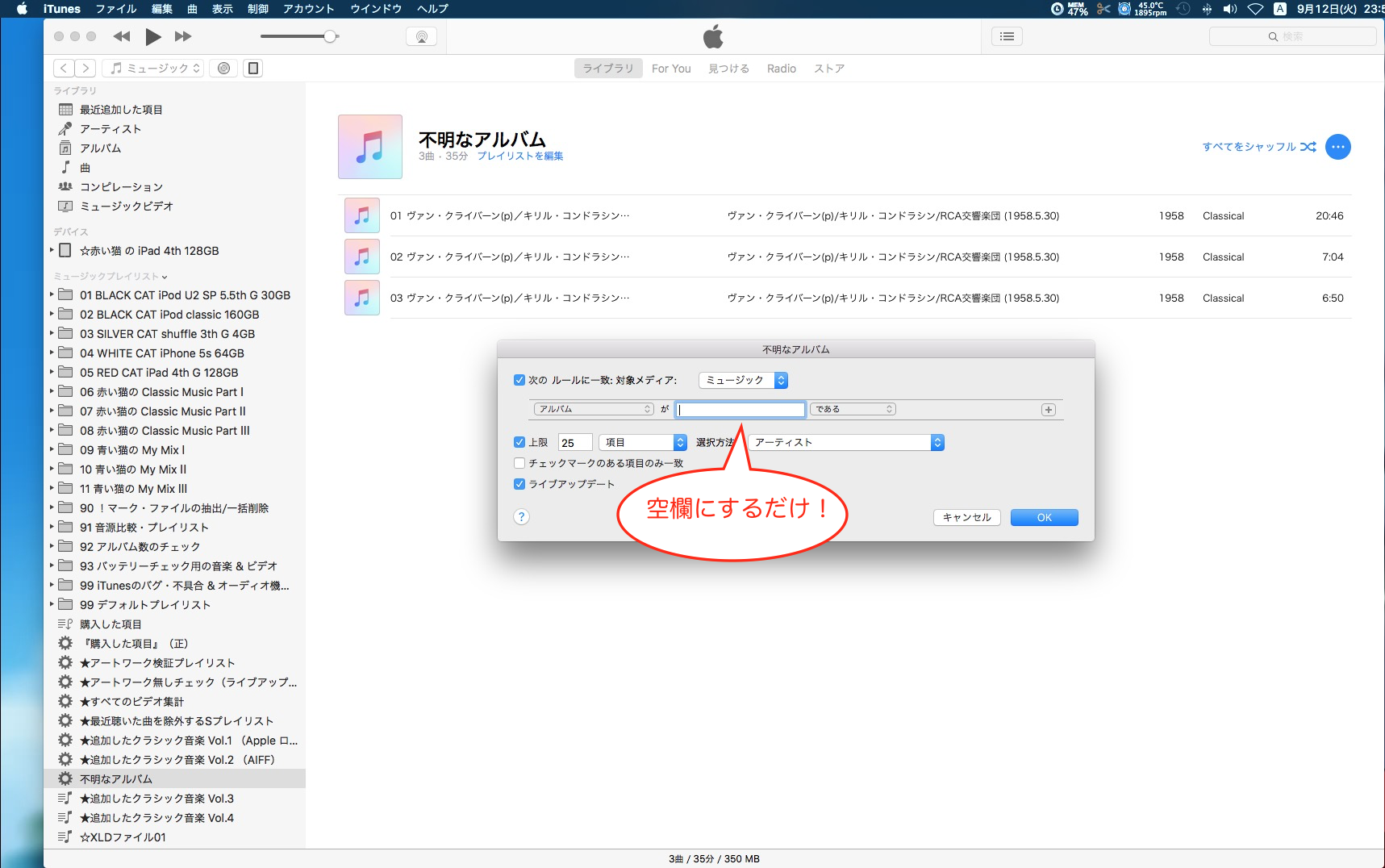Go forward in navigation history
The image size is (1385, 868).
[x=86, y=69]
